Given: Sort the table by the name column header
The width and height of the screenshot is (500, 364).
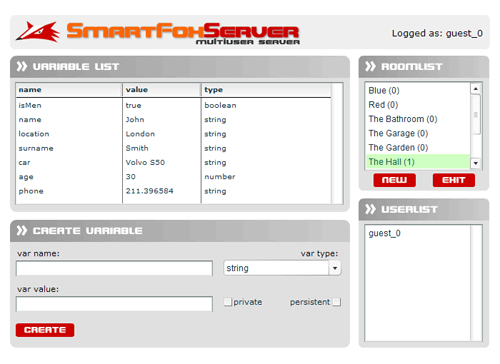Looking at the screenshot, I should point(69,90).
